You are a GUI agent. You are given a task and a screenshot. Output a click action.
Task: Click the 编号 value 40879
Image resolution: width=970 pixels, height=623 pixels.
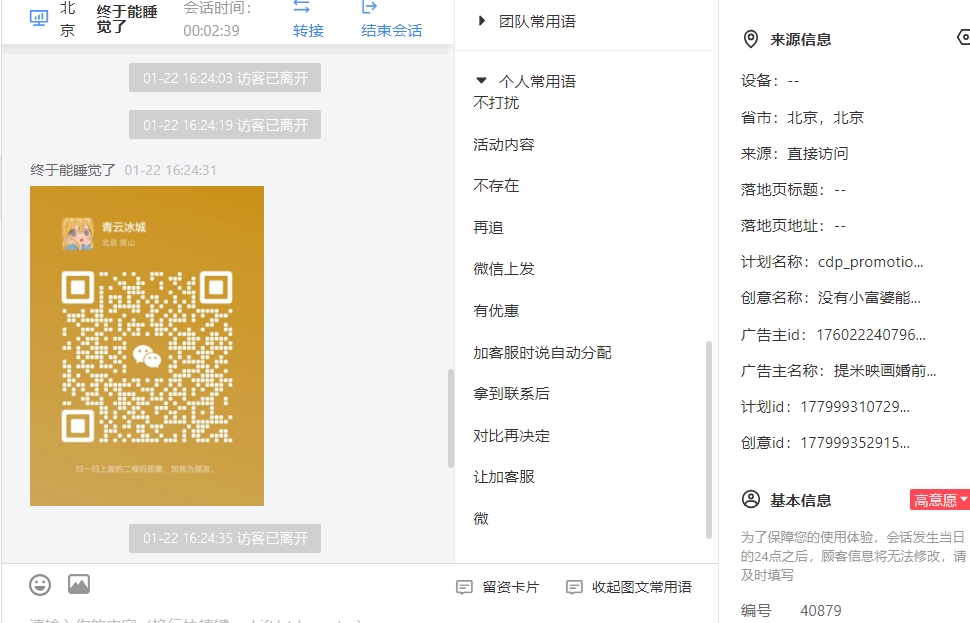coord(820,611)
